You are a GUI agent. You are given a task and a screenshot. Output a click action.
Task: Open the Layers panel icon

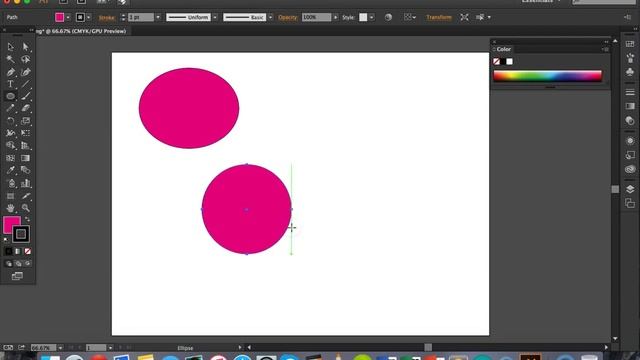tap(630, 189)
